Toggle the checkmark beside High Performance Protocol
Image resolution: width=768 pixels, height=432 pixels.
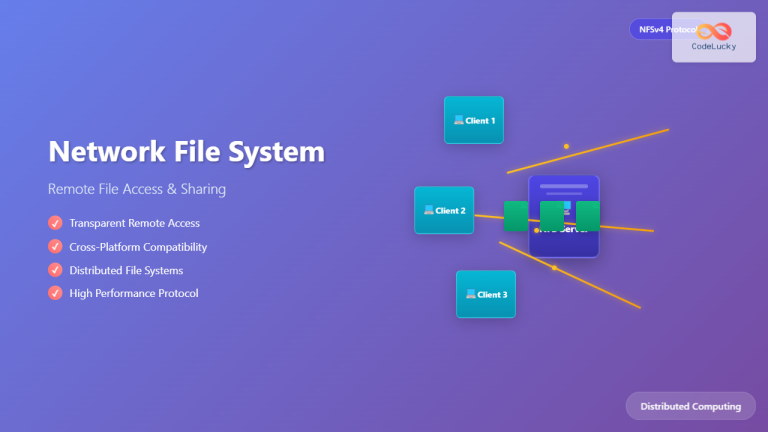[55, 293]
